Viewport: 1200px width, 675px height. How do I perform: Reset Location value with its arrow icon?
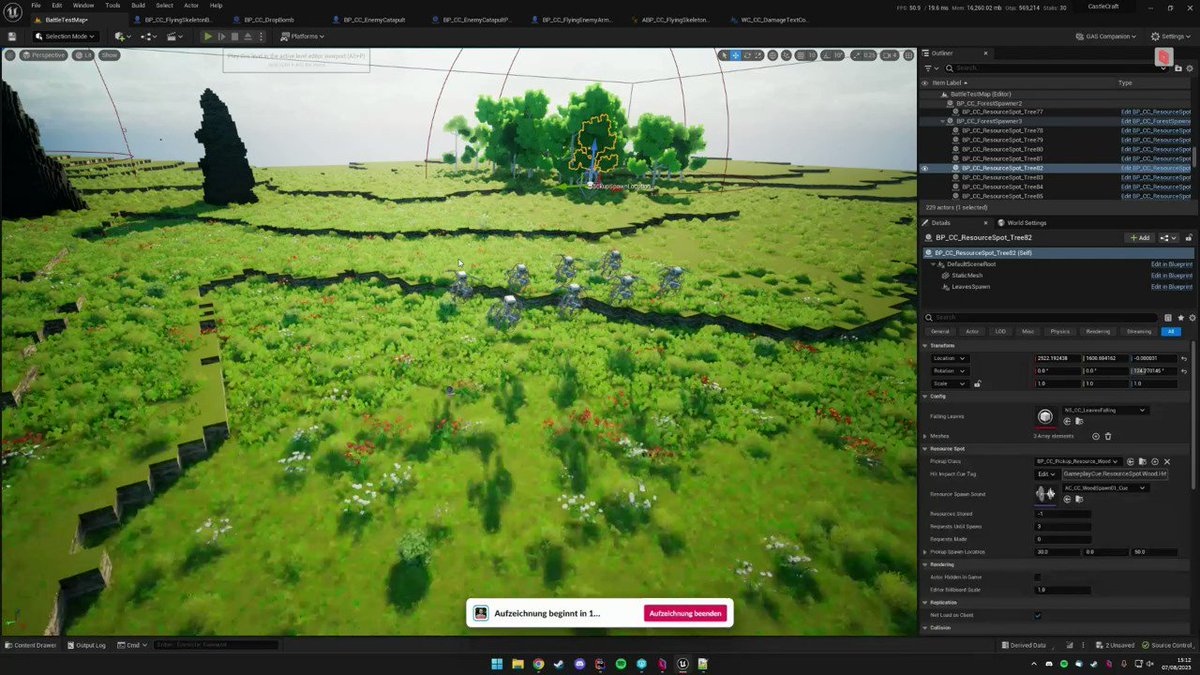pyautogui.click(x=1184, y=358)
